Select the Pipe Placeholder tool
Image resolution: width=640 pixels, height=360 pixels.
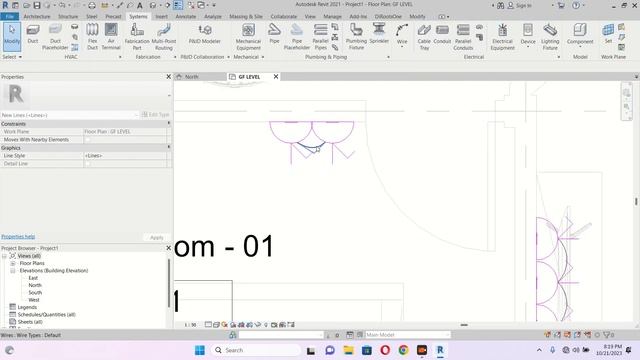[297, 37]
